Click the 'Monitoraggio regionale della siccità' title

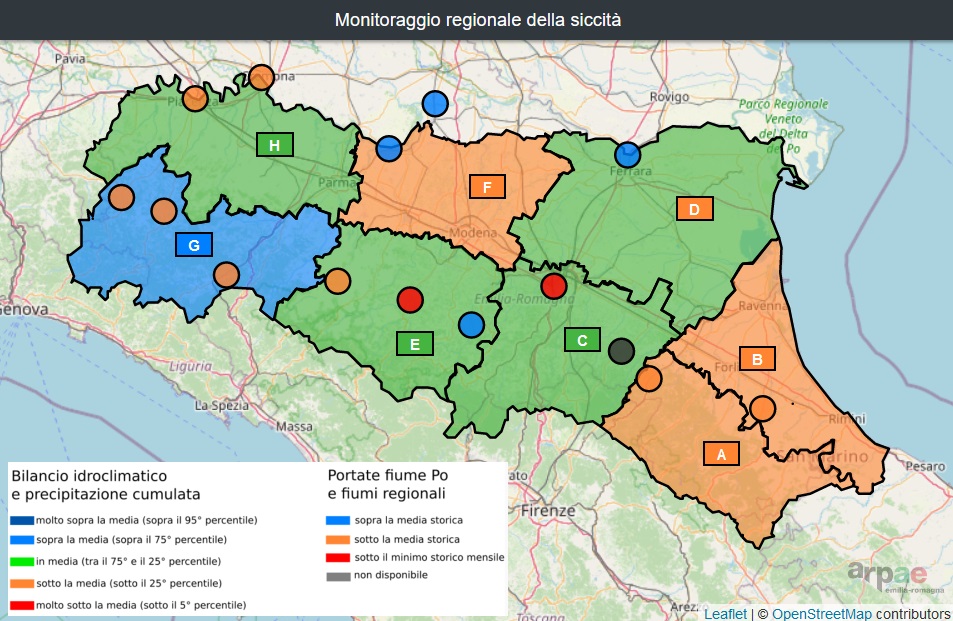pos(476,20)
